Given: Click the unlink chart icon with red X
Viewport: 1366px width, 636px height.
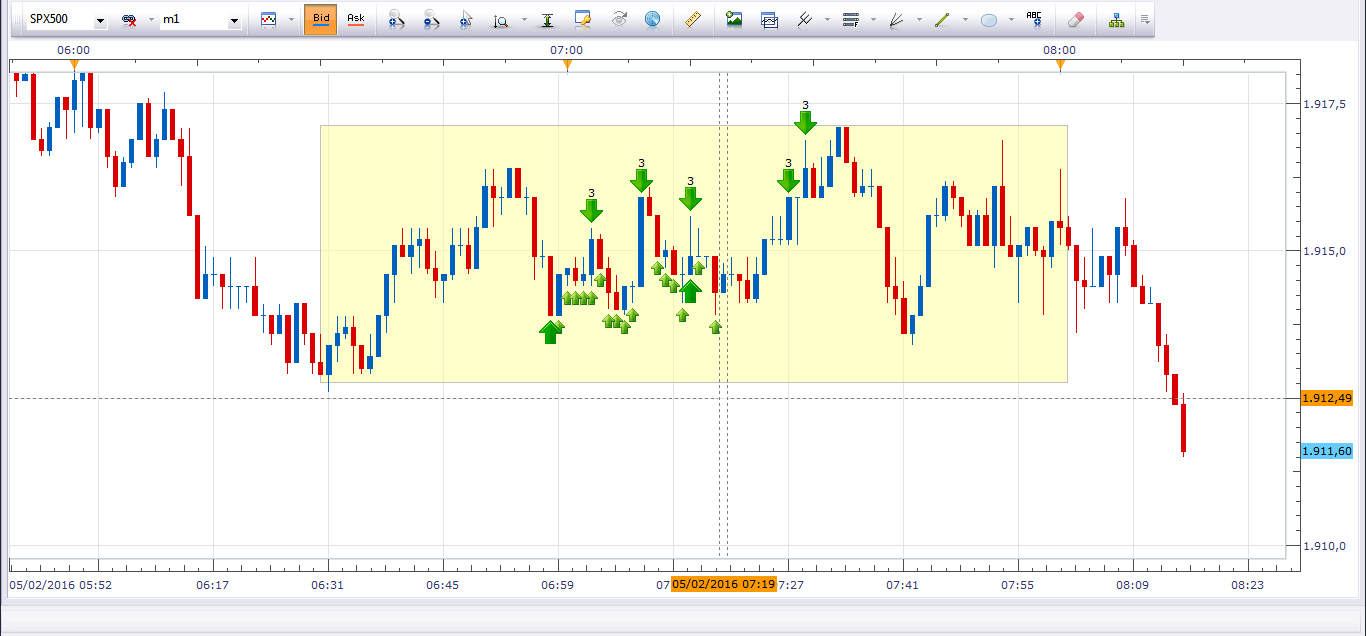Looking at the screenshot, I should (x=129, y=20).
